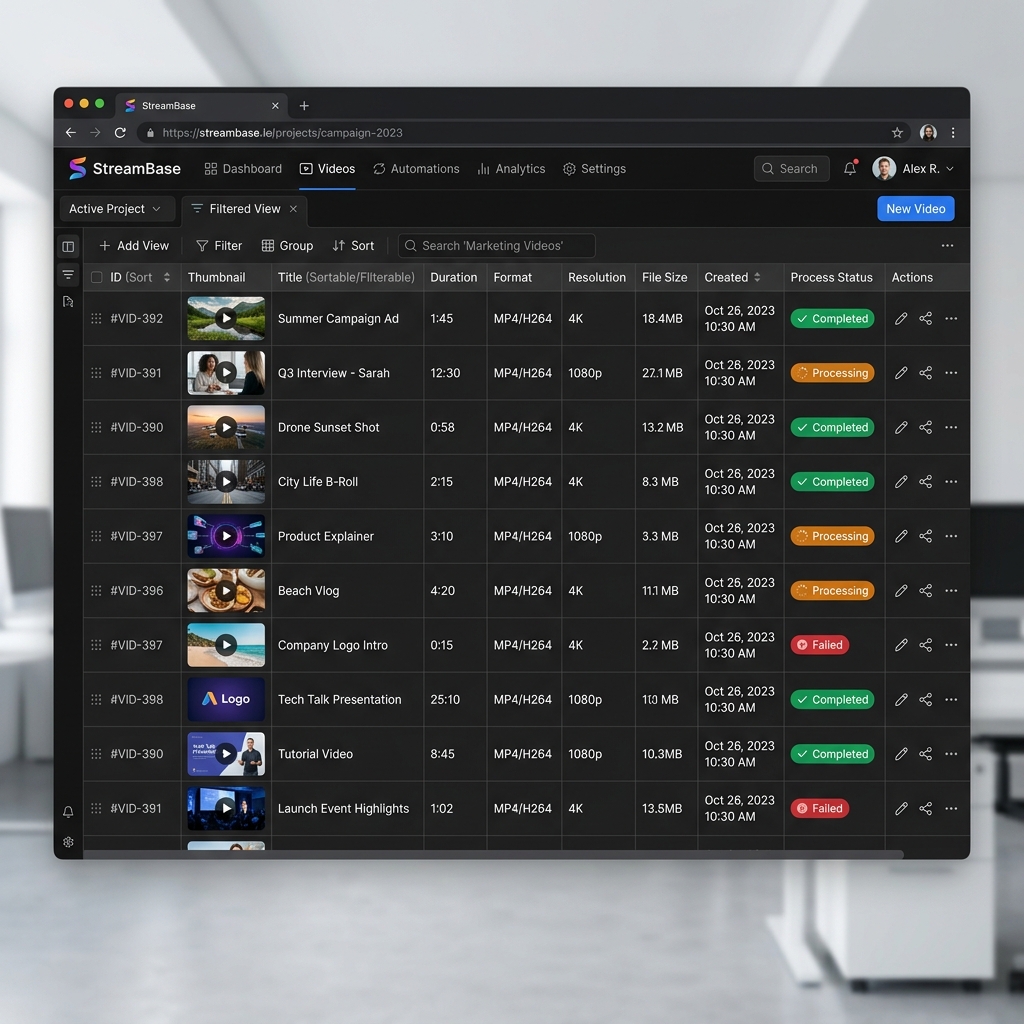The image size is (1024, 1024).
Task: Open a new browser tab
Action: click(304, 106)
